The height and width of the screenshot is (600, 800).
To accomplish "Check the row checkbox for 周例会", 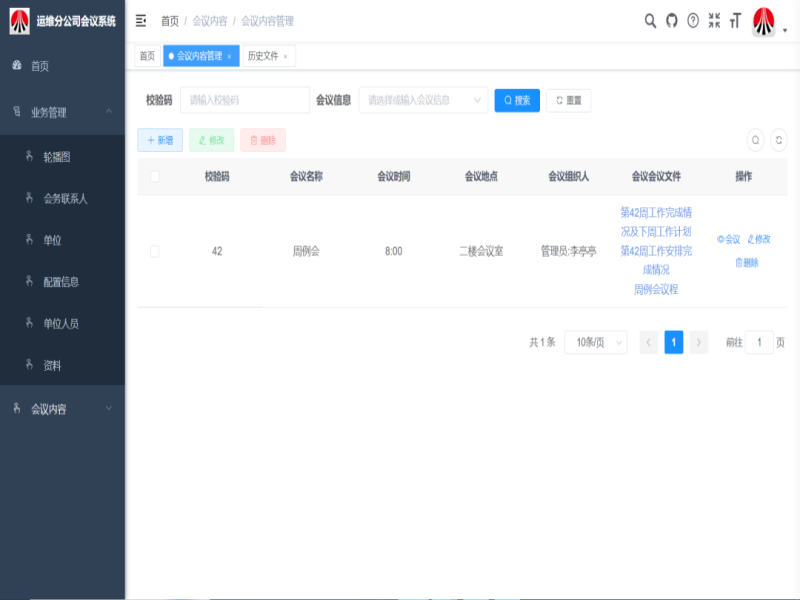I will (x=155, y=251).
